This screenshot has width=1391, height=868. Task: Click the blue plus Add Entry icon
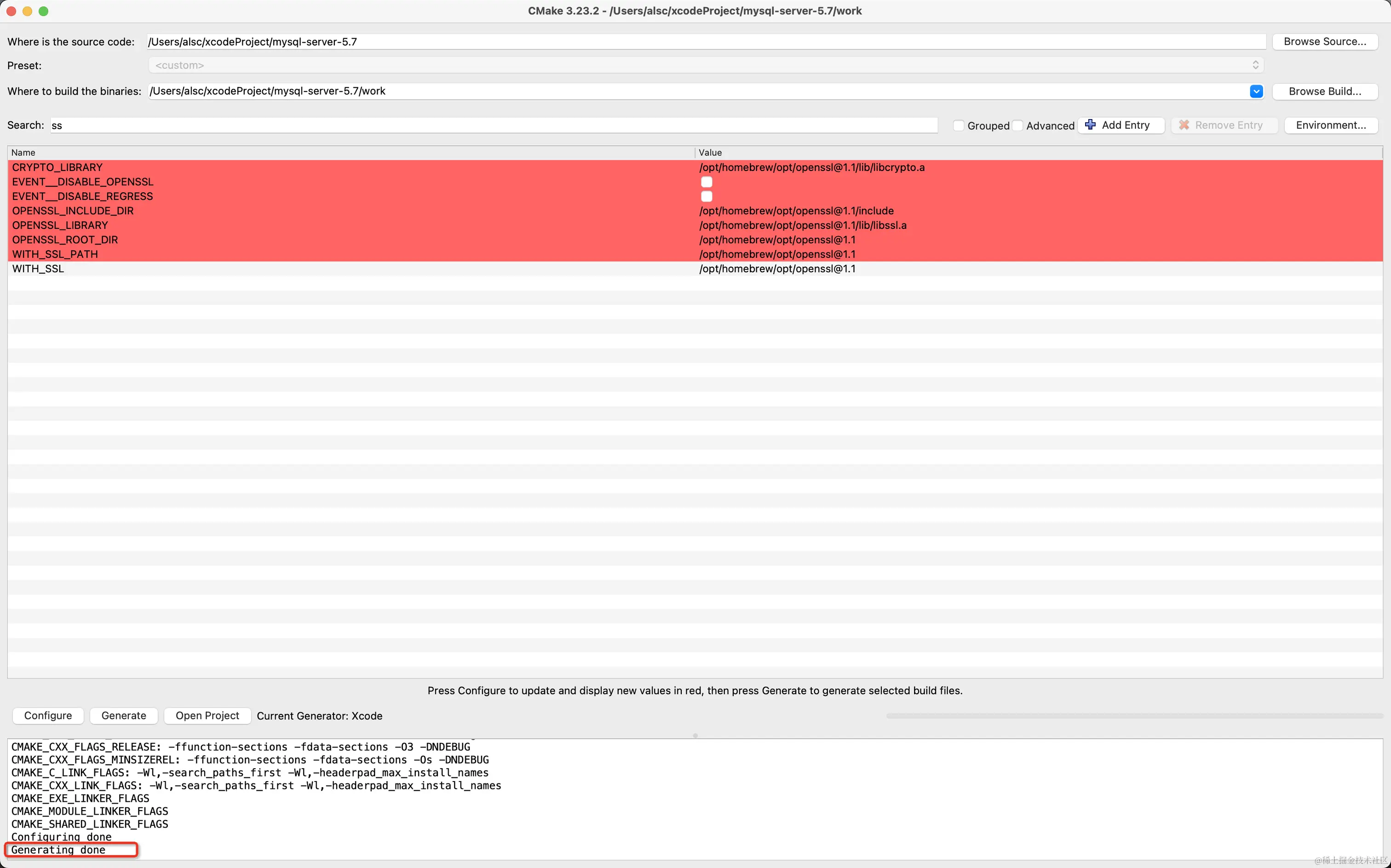click(1090, 125)
